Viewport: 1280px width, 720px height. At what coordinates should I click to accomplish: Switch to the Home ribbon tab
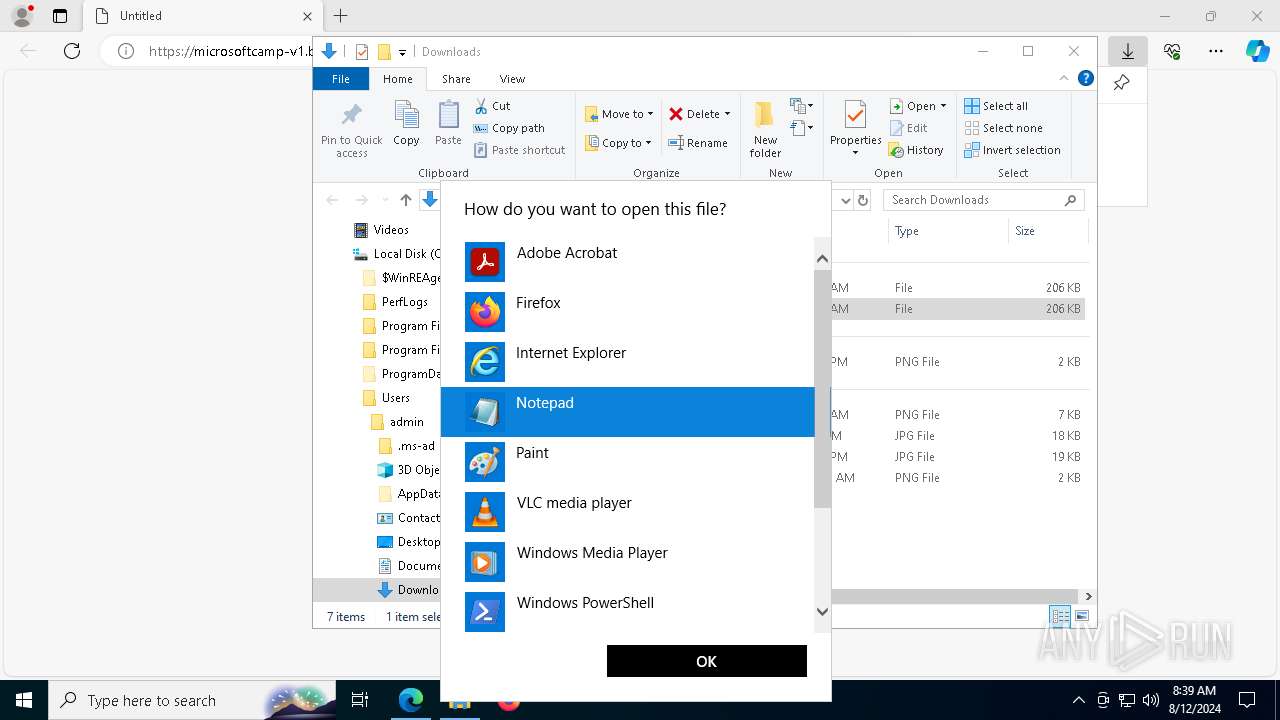click(397, 79)
